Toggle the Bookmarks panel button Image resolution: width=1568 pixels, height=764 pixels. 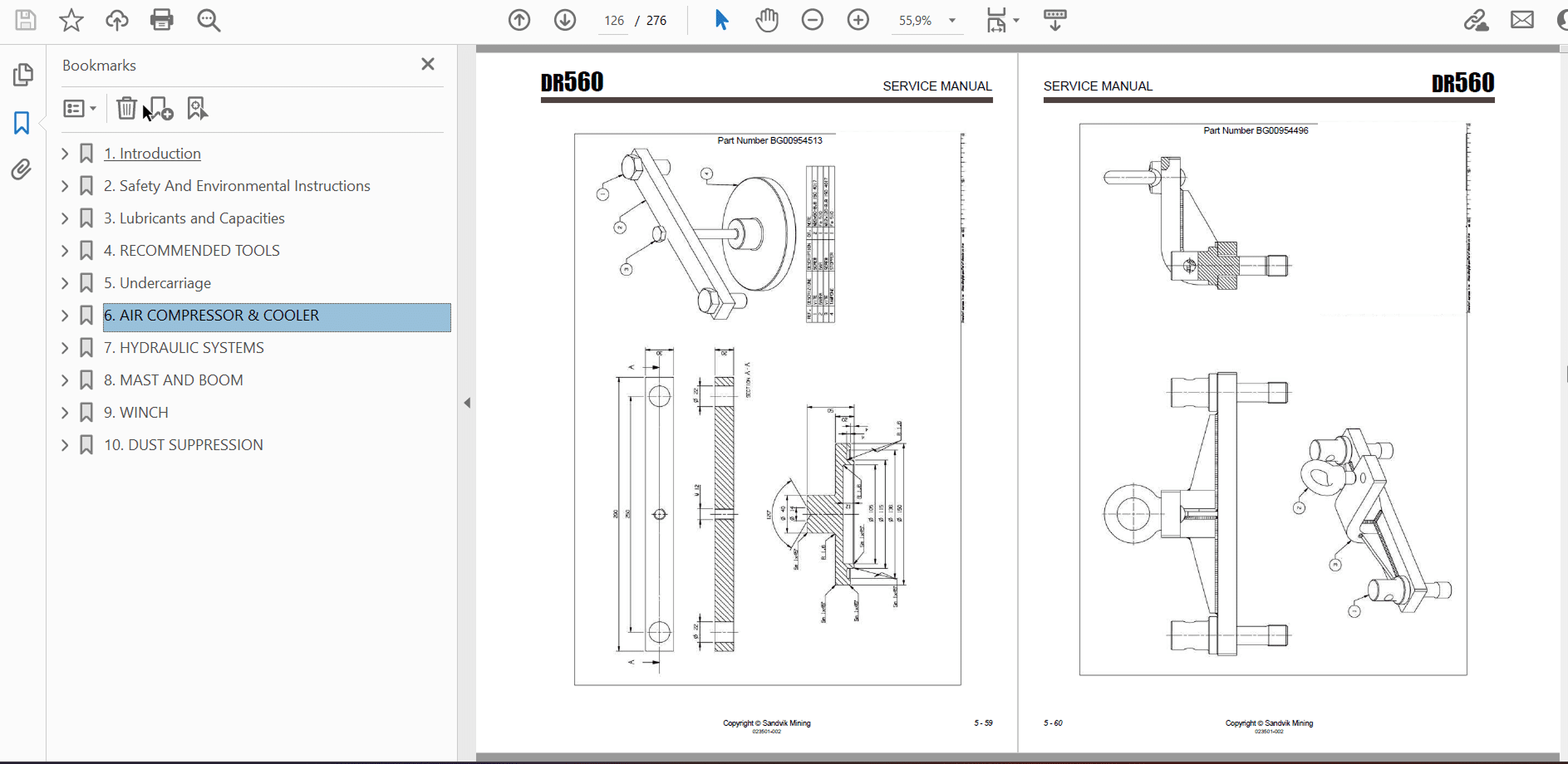click(x=22, y=123)
